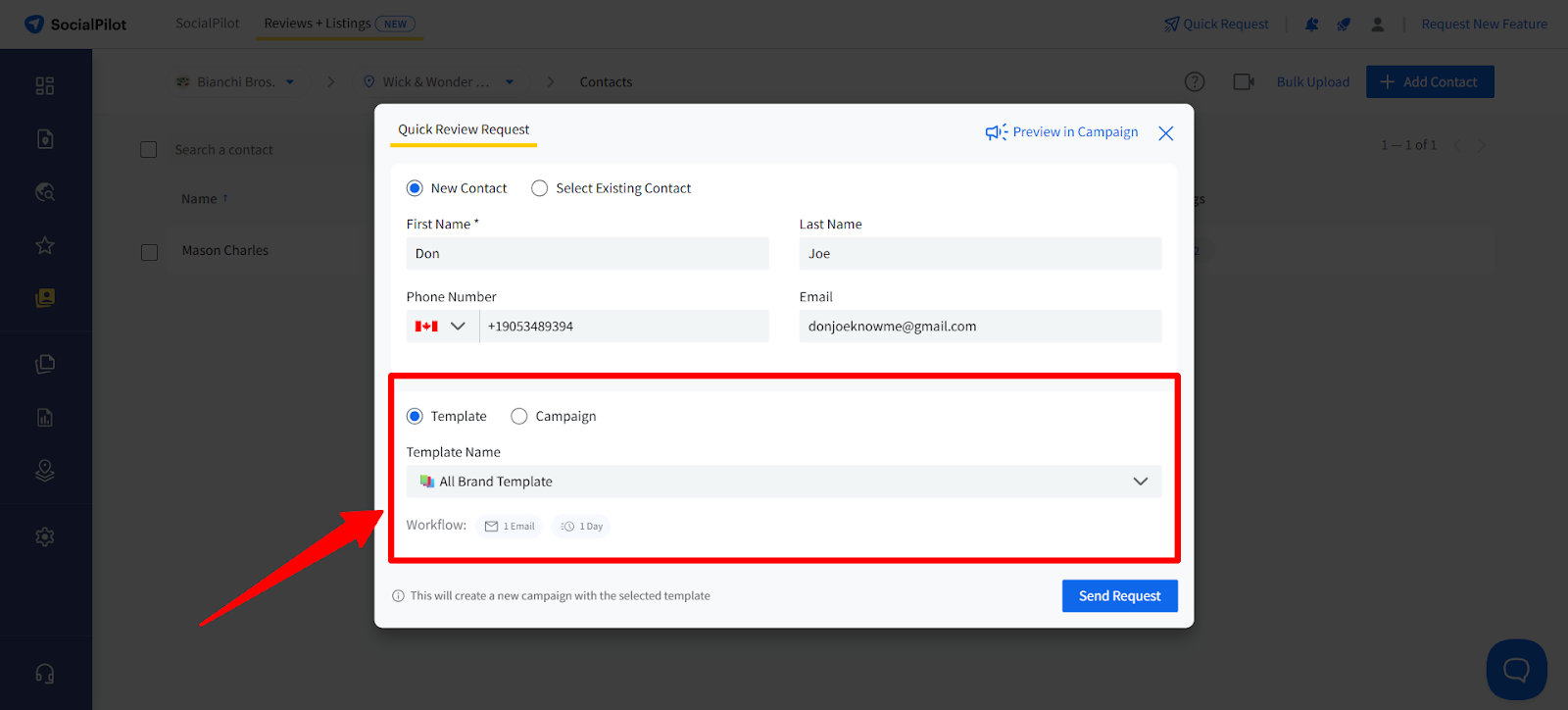This screenshot has height=710, width=1568.
Task: Open the star reviews icon in sidebar
Action: click(x=45, y=245)
